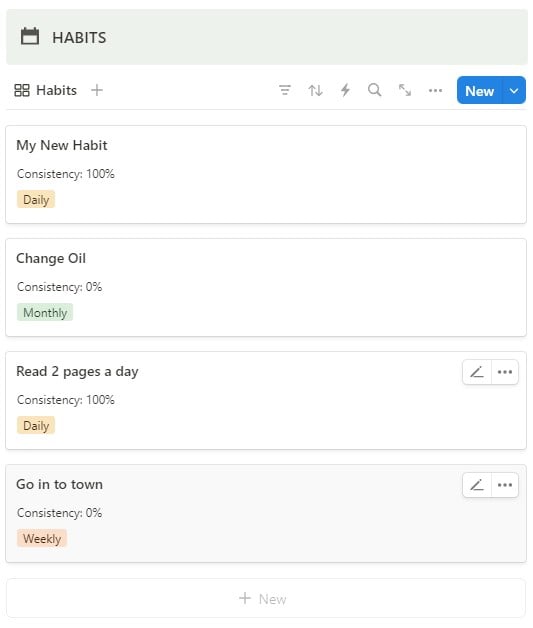Expand the dropdown arrow next to New

tap(514, 91)
